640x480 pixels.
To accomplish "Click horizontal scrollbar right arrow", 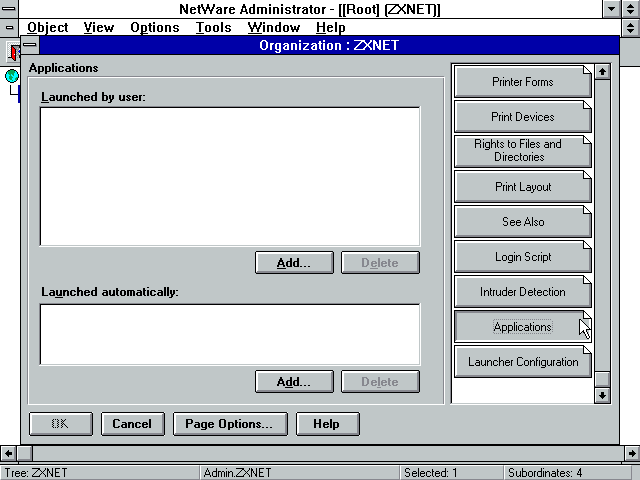I will (632, 453).
